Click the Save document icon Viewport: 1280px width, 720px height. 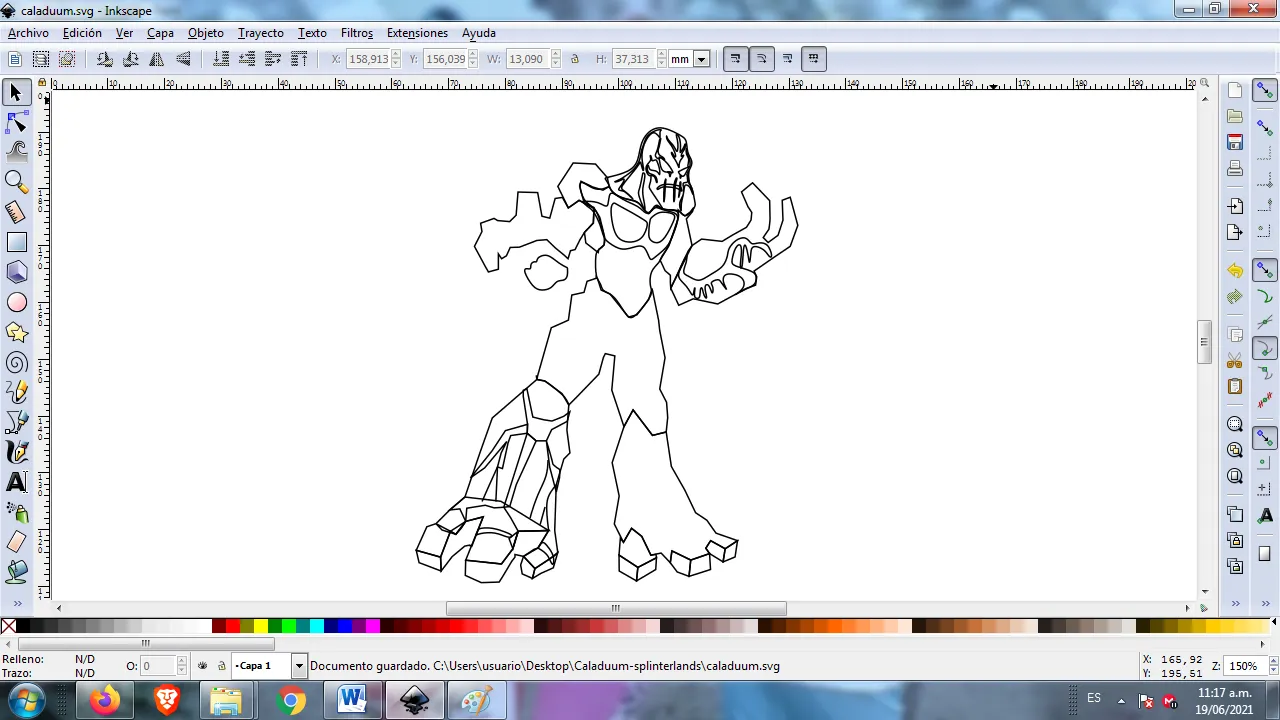(x=1235, y=142)
